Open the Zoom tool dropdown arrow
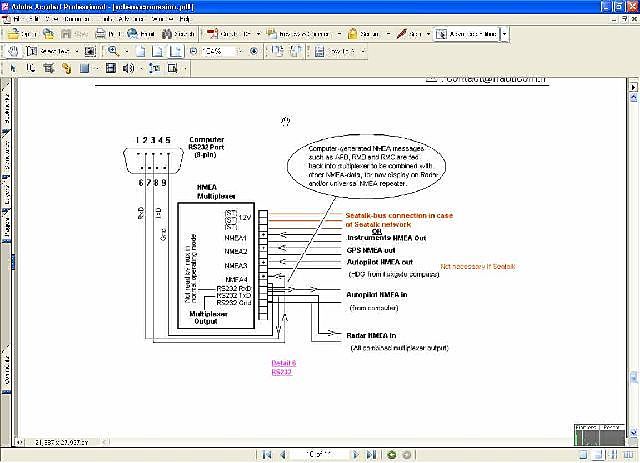The image size is (640, 463). coord(126,51)
